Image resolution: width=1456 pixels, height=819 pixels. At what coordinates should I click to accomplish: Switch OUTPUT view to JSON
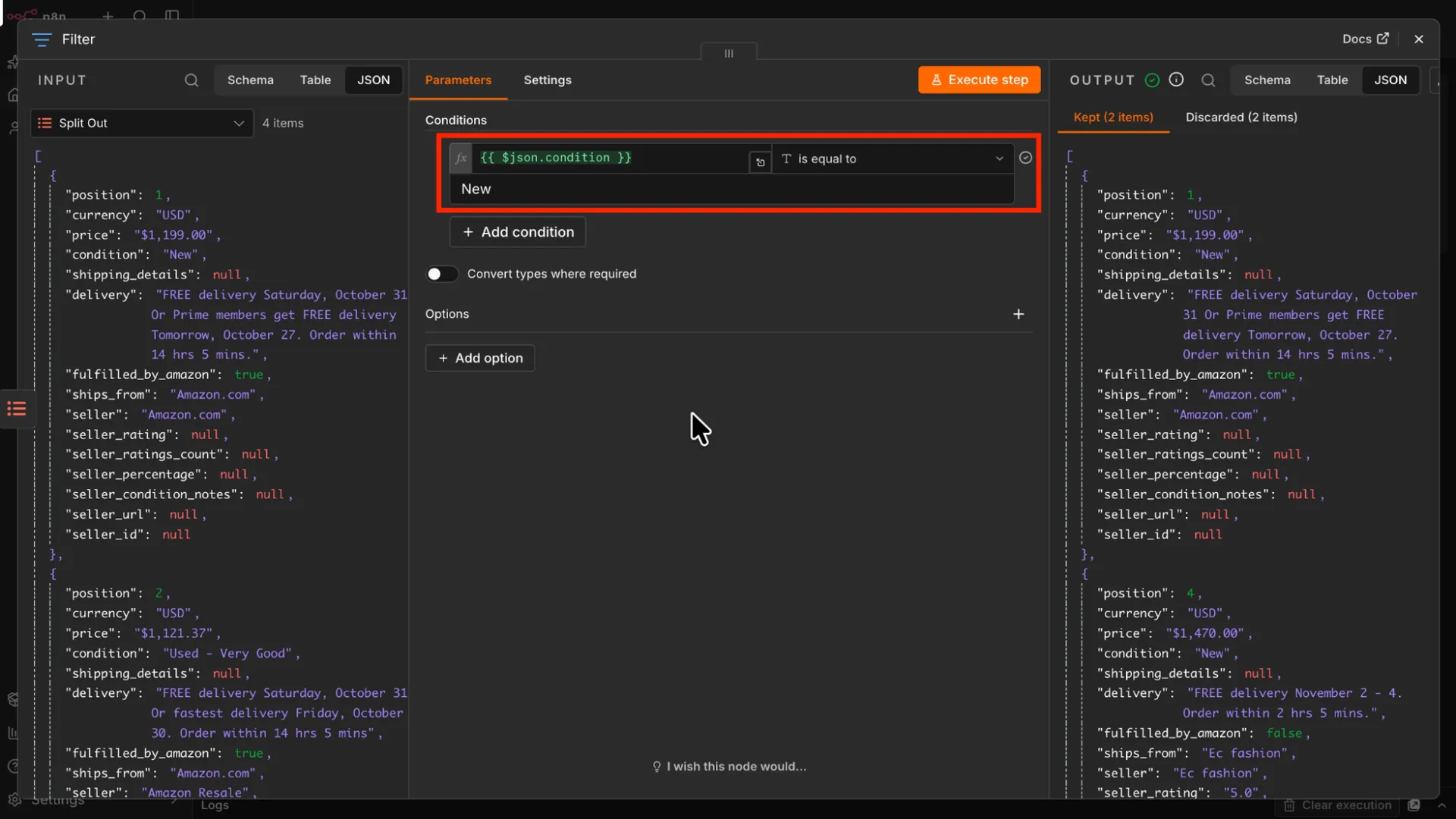[x=1391, y=80]
